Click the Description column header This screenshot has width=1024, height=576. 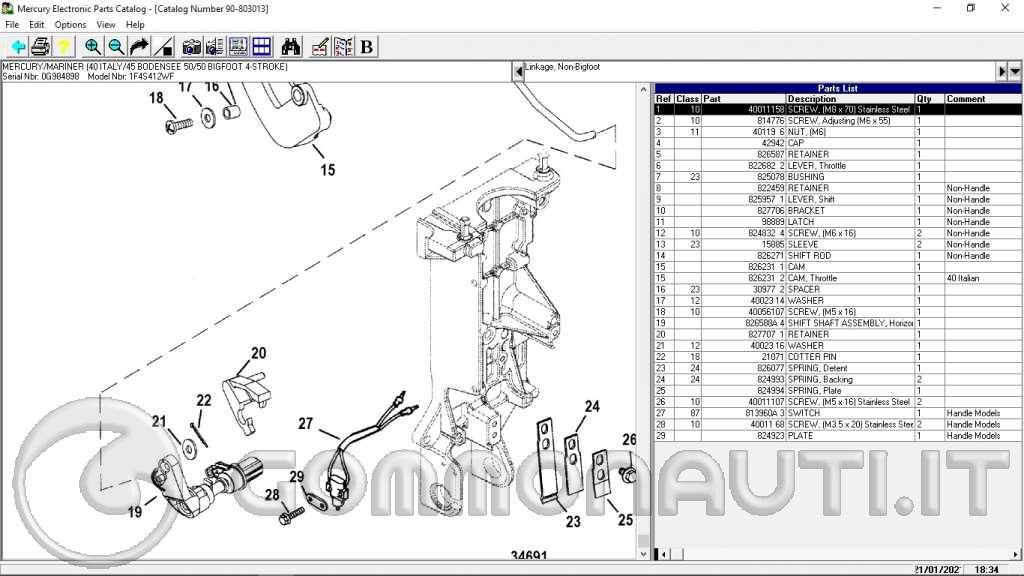(850, 99)
